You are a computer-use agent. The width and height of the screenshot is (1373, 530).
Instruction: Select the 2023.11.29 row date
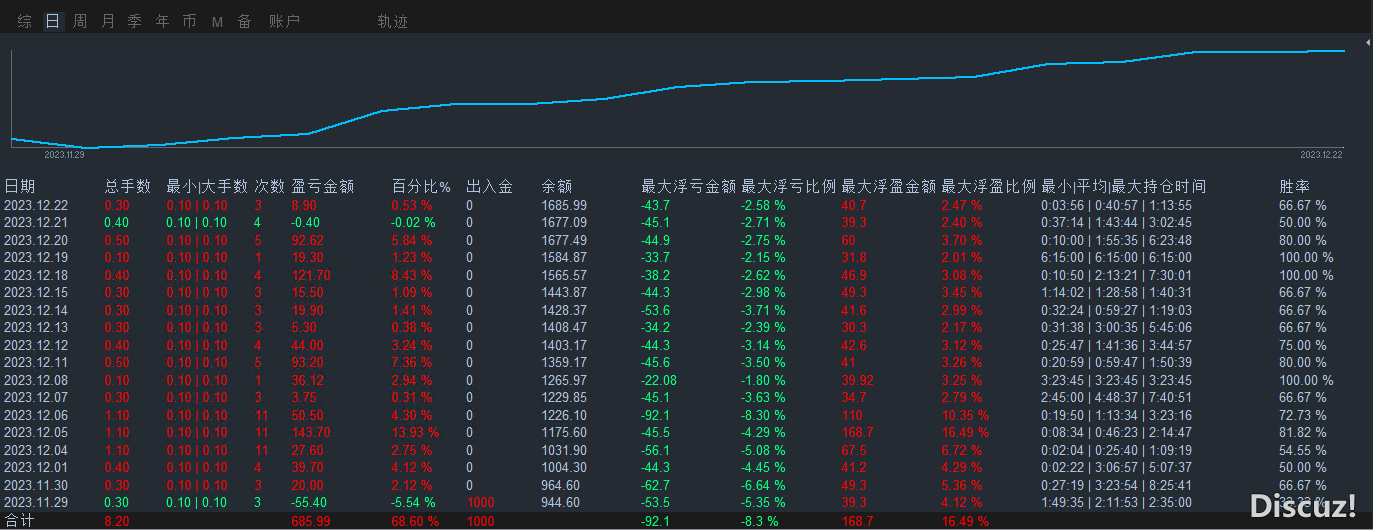pyautogui.click(x=35, y=502)
